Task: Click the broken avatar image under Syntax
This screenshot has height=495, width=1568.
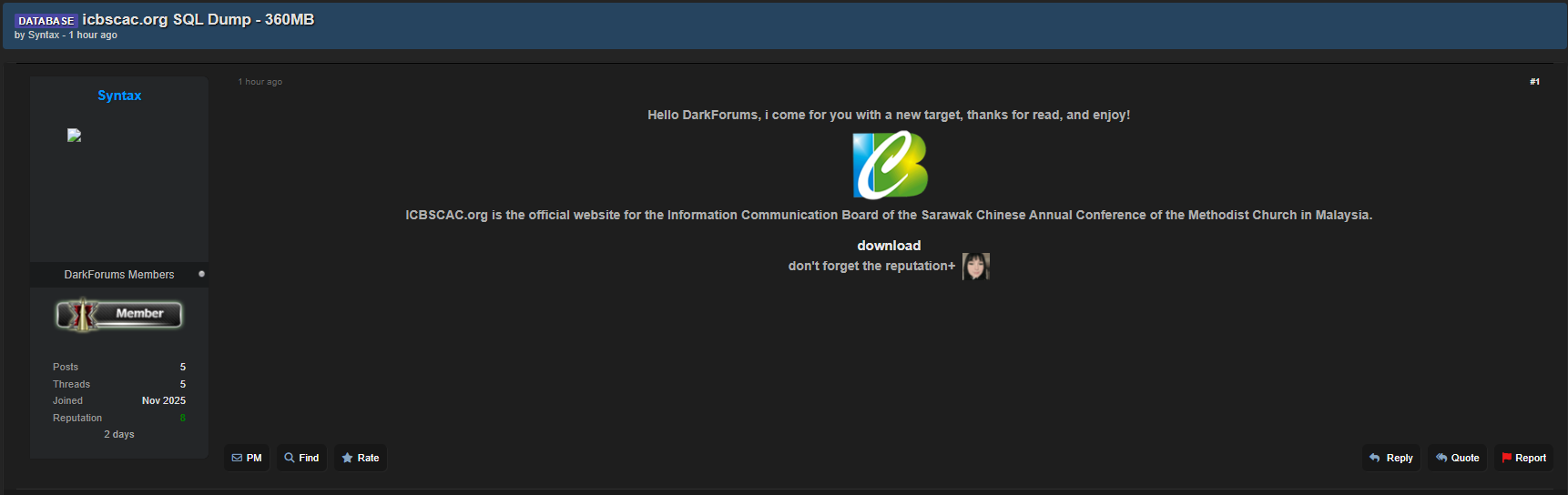Action: [75, 136]
